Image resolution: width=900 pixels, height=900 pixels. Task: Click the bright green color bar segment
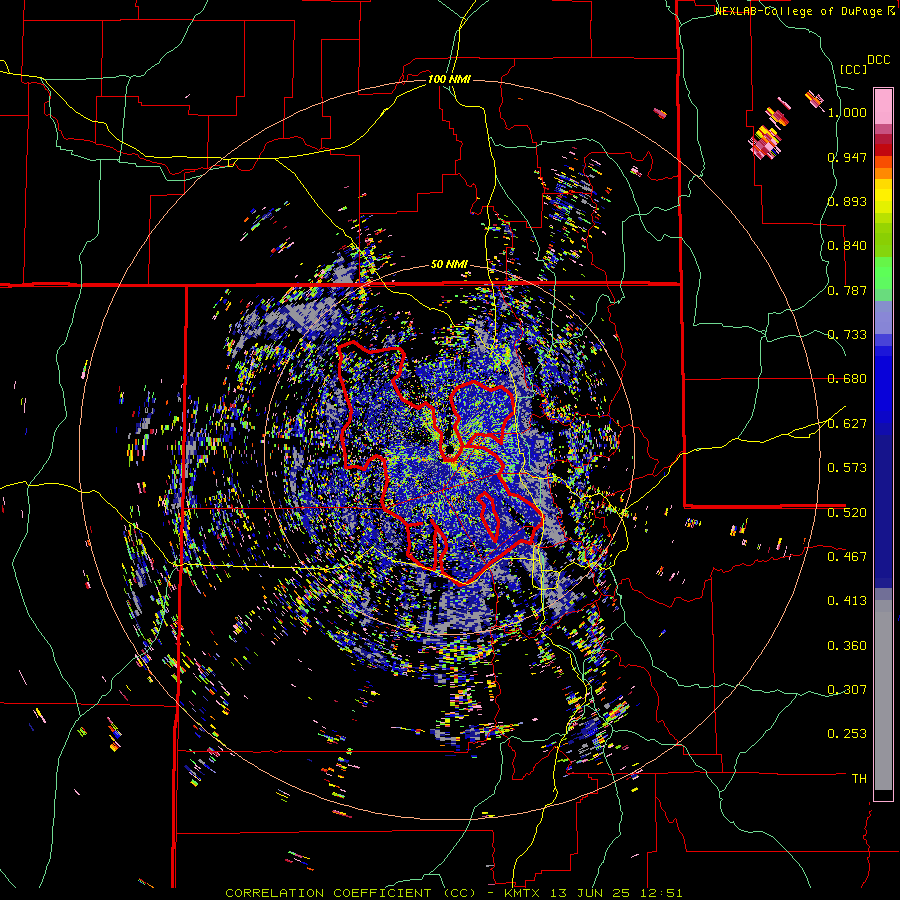coord(883,273)
